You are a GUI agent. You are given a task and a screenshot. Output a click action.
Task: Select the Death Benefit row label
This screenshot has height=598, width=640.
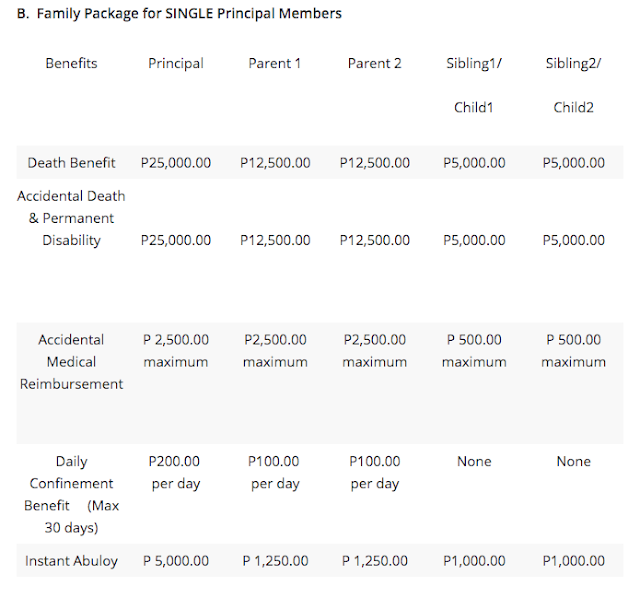click(71, 162)
